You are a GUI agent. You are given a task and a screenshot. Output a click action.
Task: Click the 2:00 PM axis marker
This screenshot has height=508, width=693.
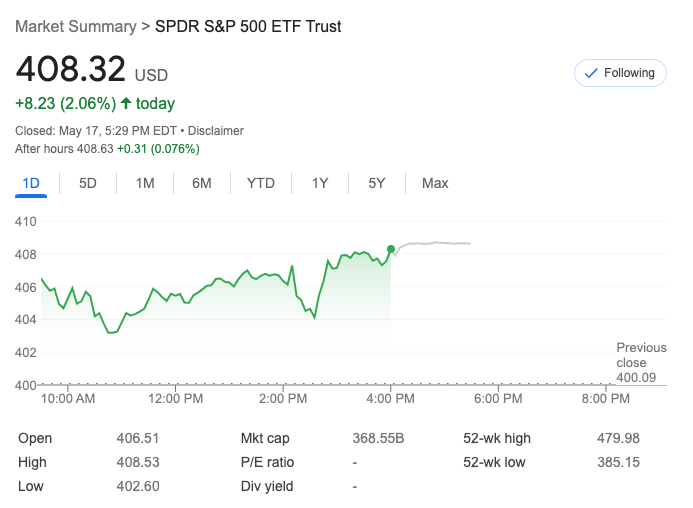point(282,398)
